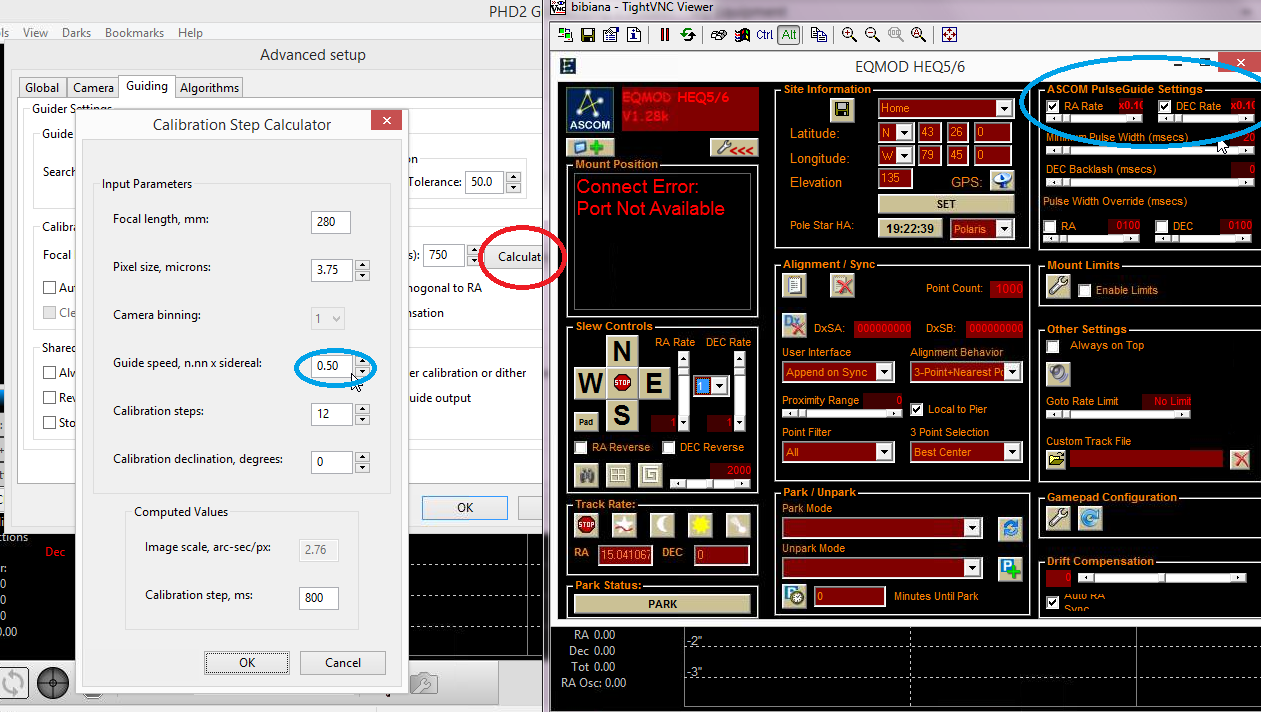
Task: Enable DEC Reverse checkbox
Action: (x=669, y=447)
